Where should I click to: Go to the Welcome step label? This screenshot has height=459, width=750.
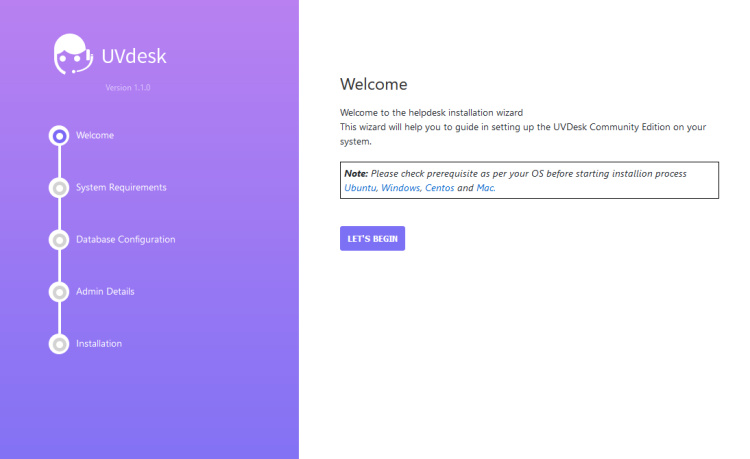tap(95, 135)
